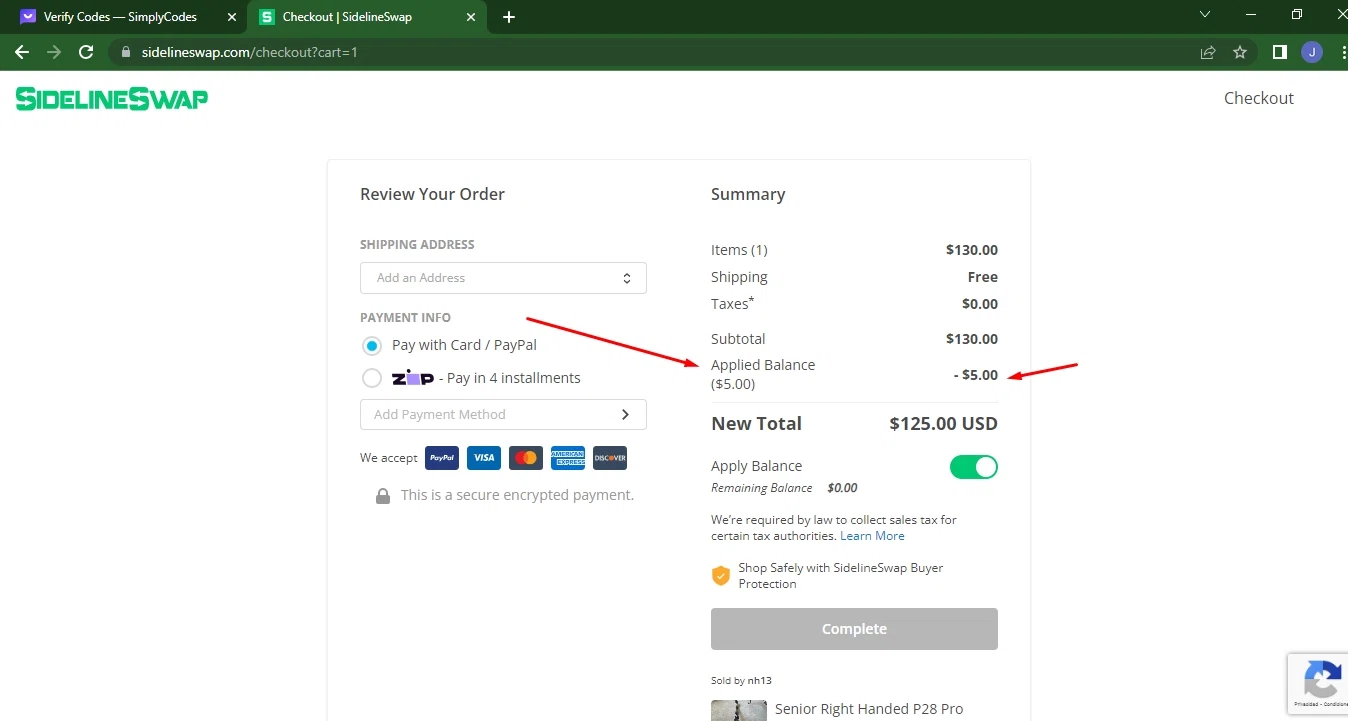Click the New Total $125.00 USD amount
Viewport: 1348px width, 721px height.
[x=943, y=424]
